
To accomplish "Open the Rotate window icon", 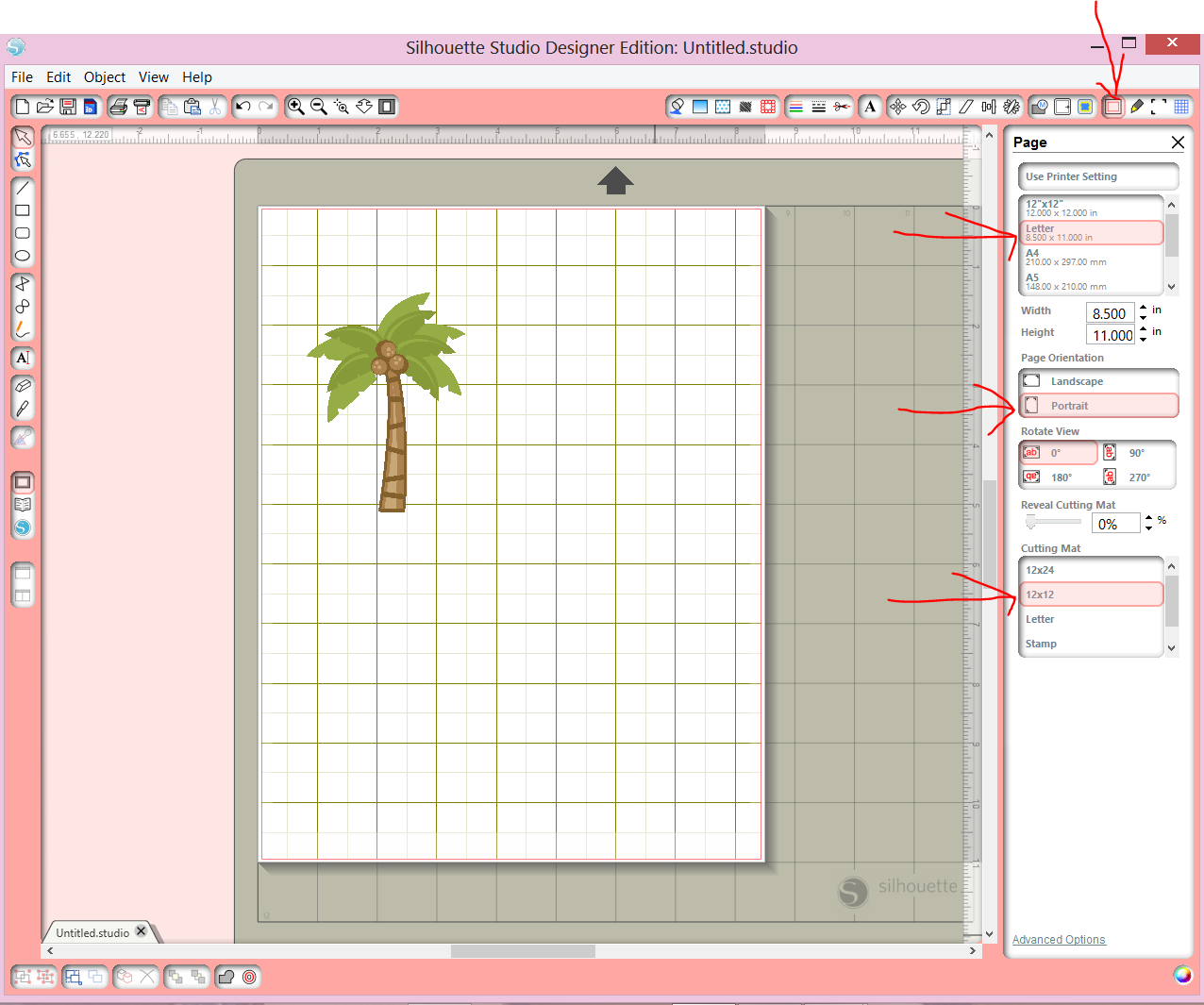I will pyautogui.click(x=921, y=107).
